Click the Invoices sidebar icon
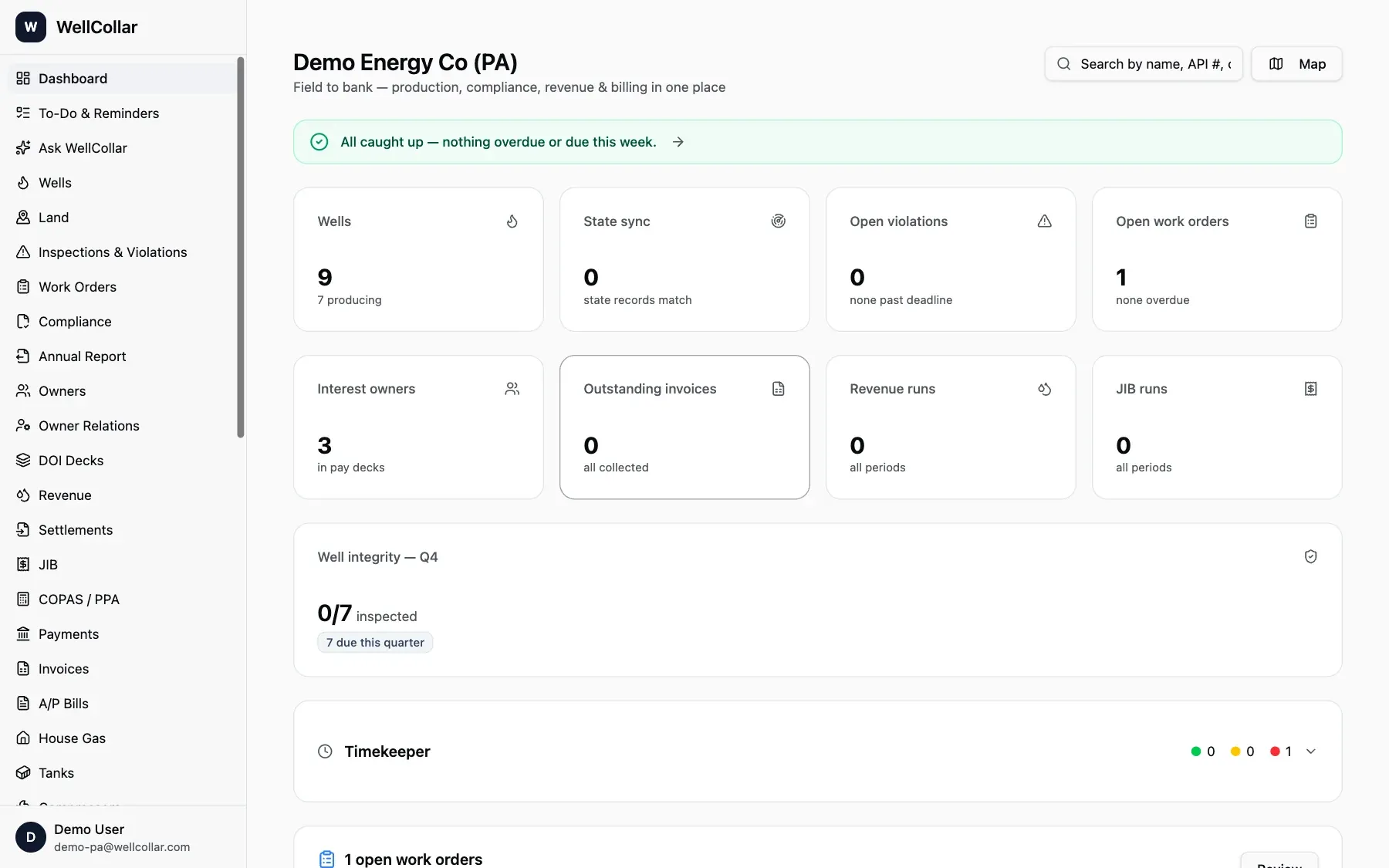 pos(23,669)
